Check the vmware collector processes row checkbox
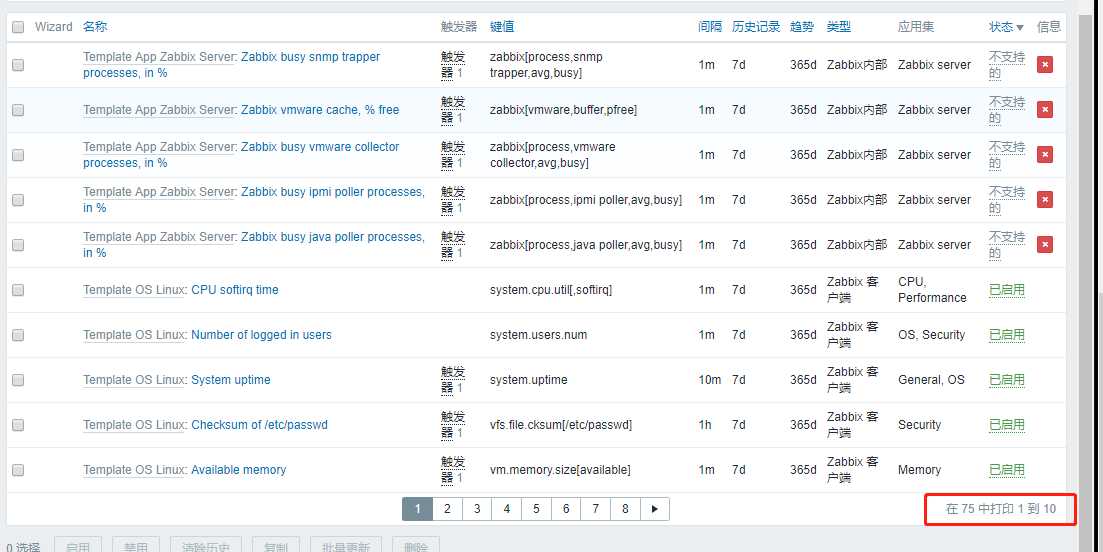1103x552 pixels. tap(18, 155)
